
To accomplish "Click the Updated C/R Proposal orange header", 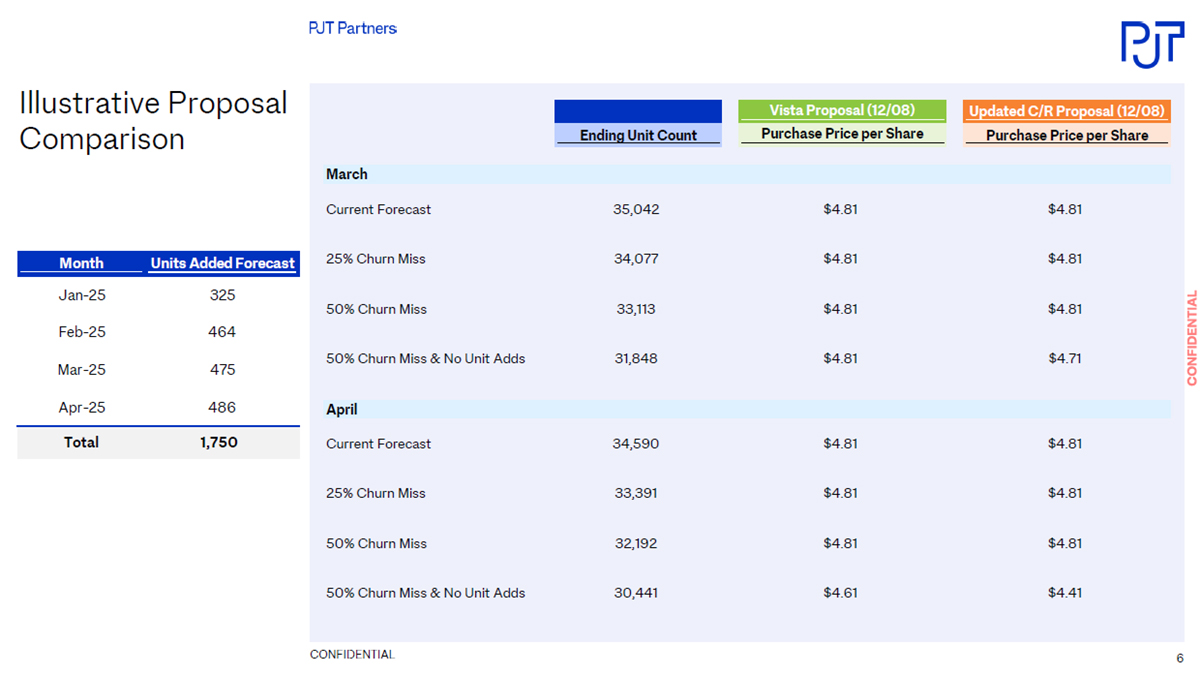I will click(x=1066, y=111).
